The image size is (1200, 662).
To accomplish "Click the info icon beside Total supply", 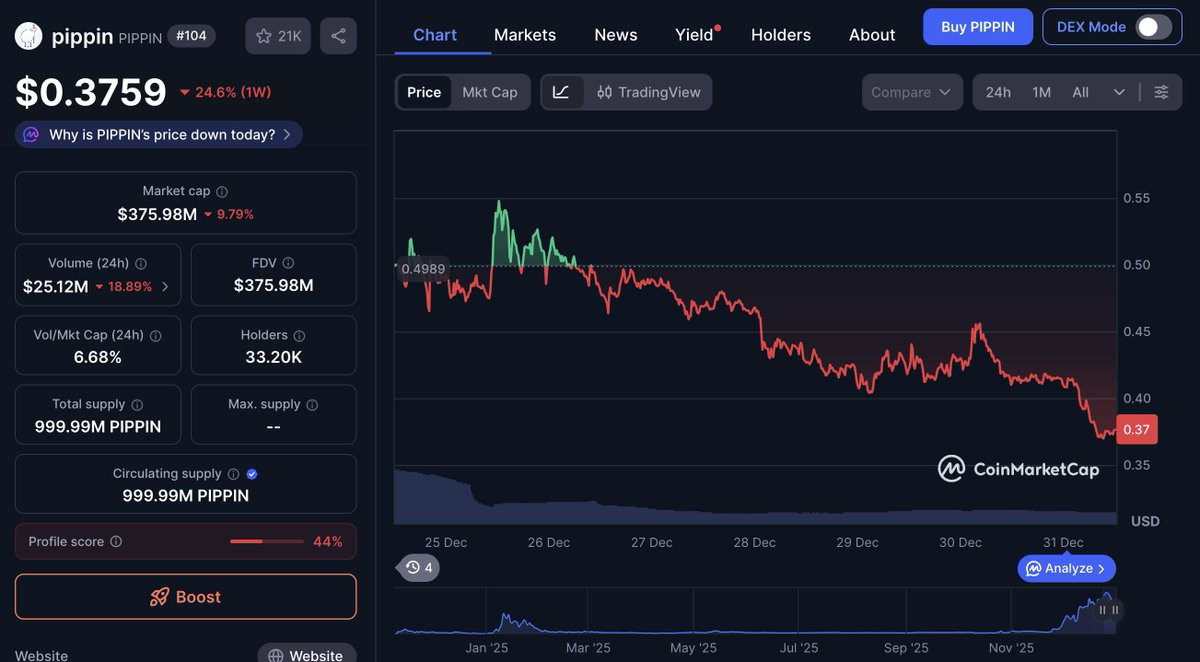I will tap(137, 405).
